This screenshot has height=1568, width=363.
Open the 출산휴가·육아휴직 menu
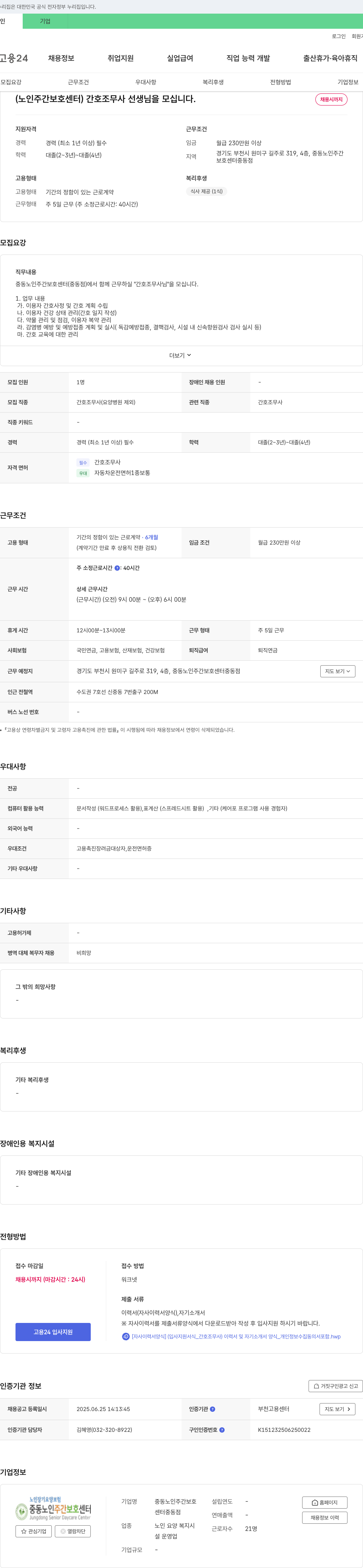330,59
